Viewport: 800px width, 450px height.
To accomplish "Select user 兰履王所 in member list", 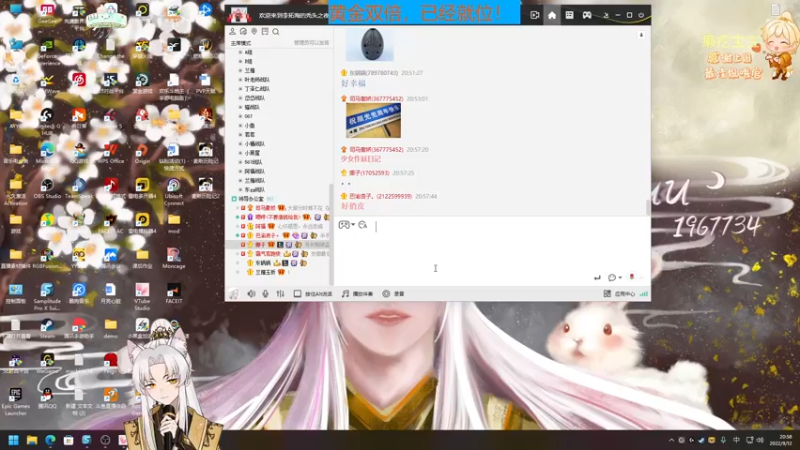I will [x=265, y=272].
